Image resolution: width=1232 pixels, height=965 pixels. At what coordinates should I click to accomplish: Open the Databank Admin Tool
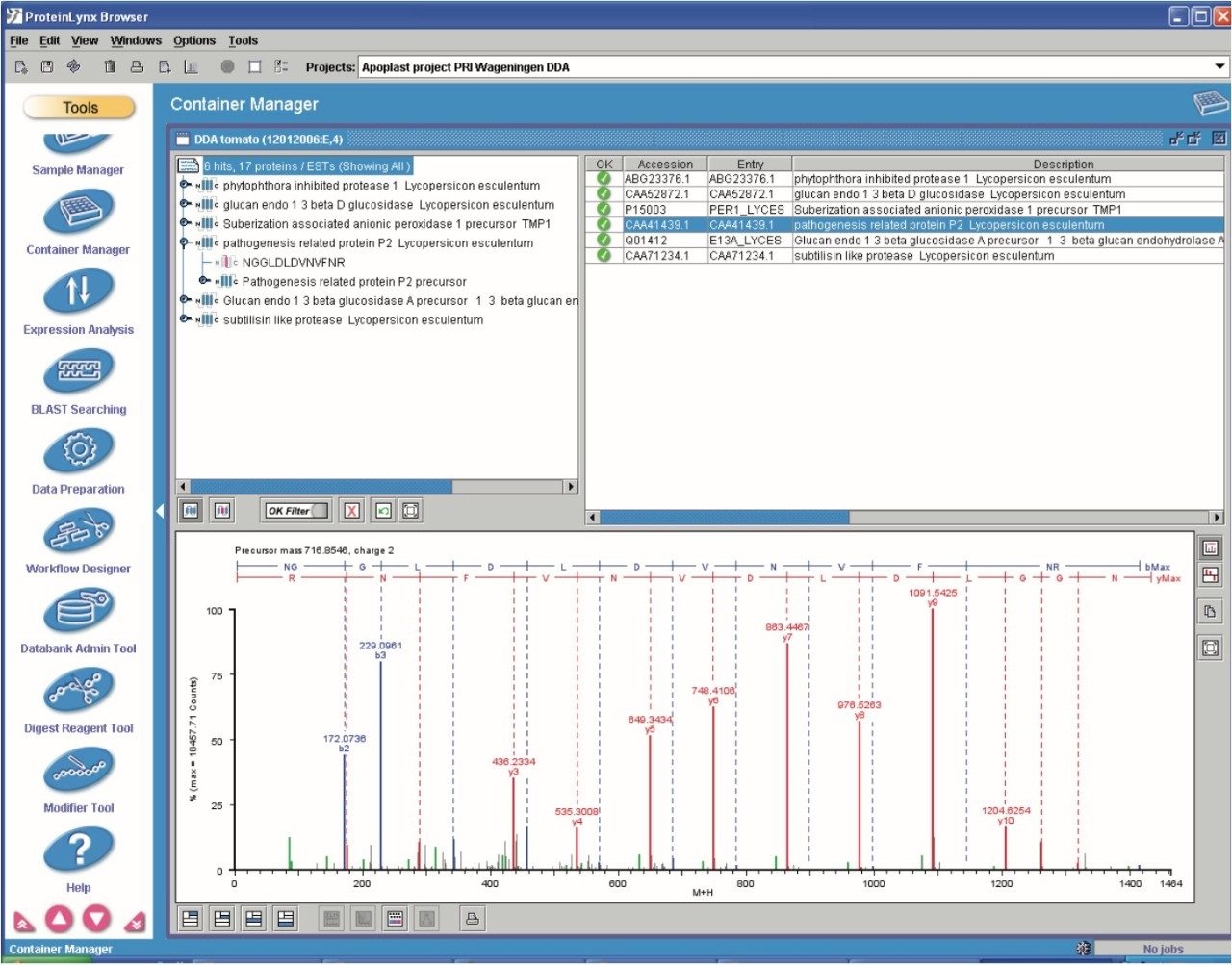(x=78, y=611)
